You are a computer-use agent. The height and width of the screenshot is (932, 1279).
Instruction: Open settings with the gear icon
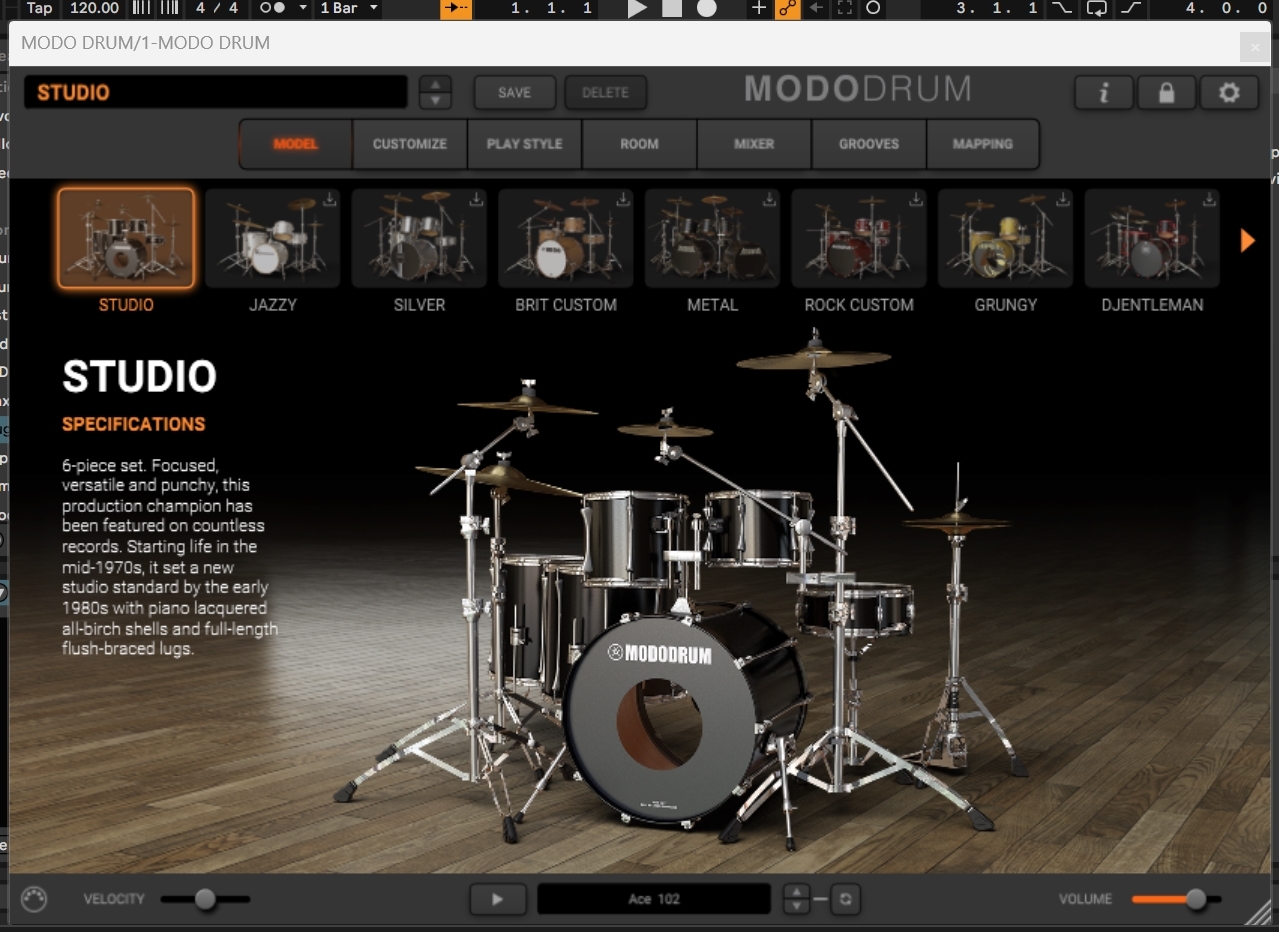(x=1229, y=93)
